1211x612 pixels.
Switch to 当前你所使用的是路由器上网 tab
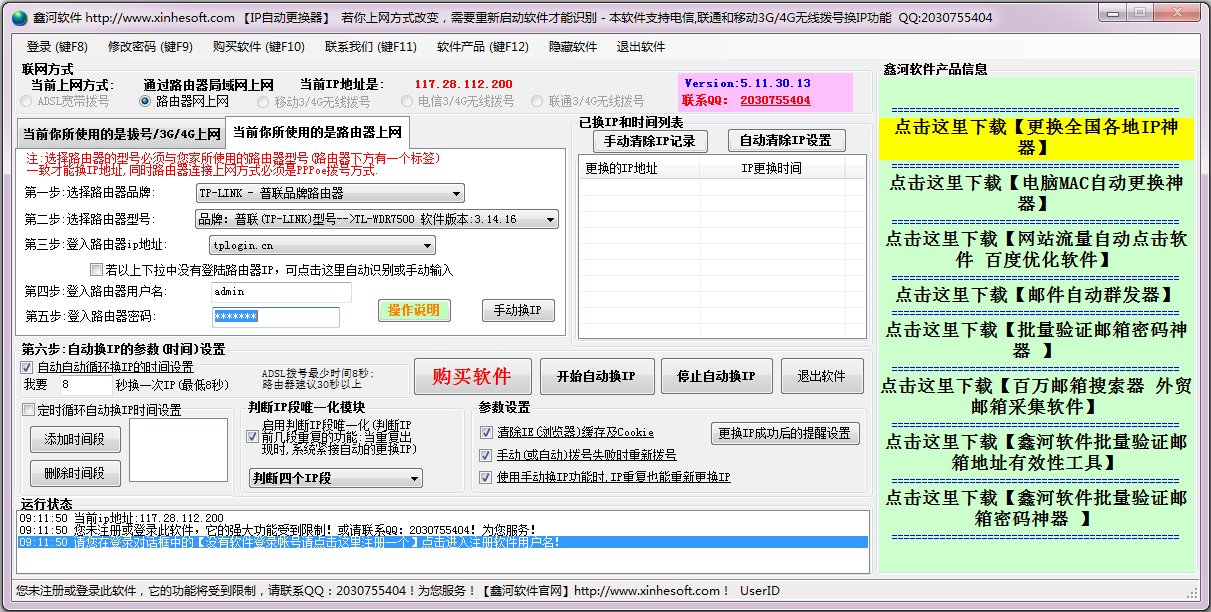tap(317, 131)
